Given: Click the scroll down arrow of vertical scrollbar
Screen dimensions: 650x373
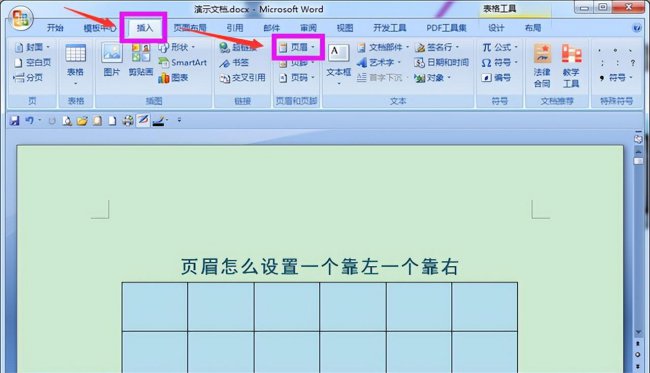Looking at the screenshot, I should pyautogui.click(x=638, y=332).
